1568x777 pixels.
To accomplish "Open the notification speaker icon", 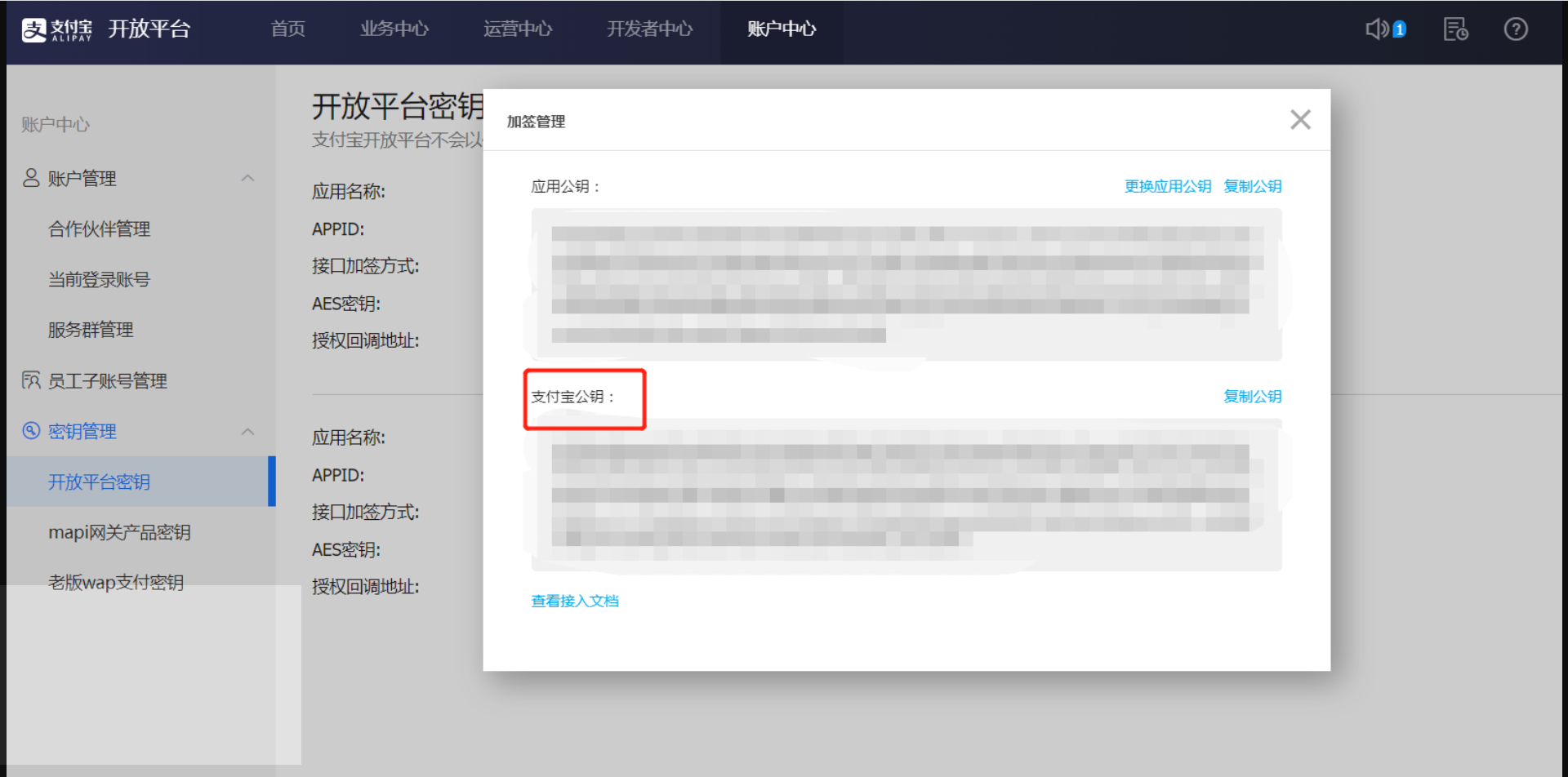I will pos(1378,29).
